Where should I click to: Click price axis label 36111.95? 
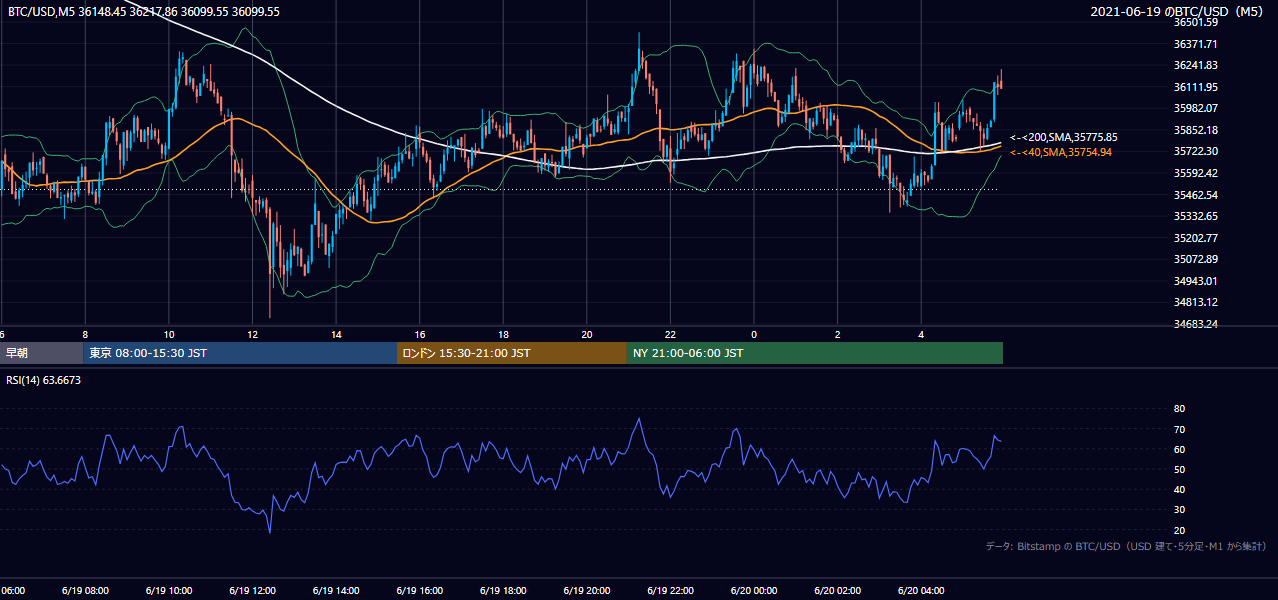(x=1195, y=87)
